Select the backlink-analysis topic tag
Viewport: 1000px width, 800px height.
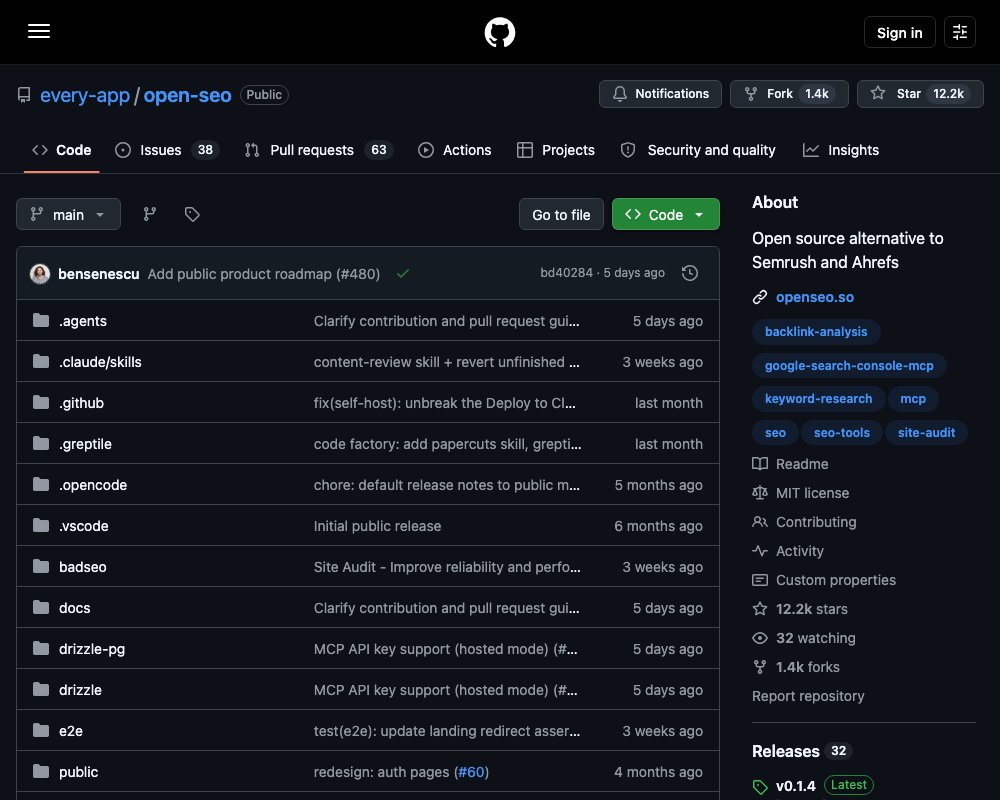816,332
